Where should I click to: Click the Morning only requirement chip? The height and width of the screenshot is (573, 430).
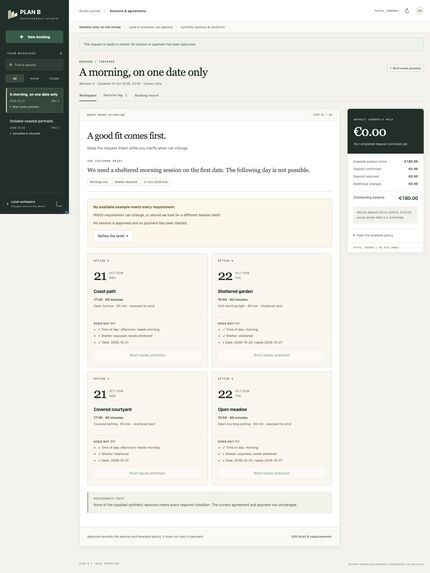click(99, 182)
